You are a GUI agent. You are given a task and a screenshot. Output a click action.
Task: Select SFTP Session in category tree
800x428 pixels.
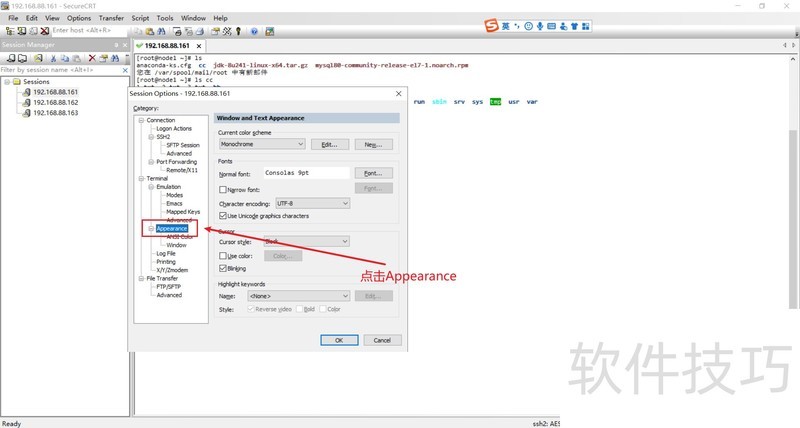[183, 145]
